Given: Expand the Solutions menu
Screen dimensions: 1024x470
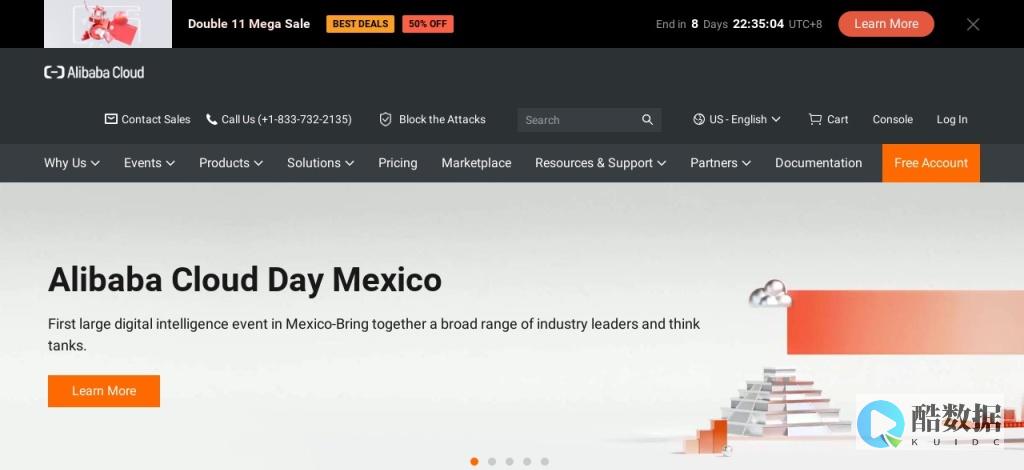Looking at the screenshot, I should pyautogui.click(x=321, y=163).
